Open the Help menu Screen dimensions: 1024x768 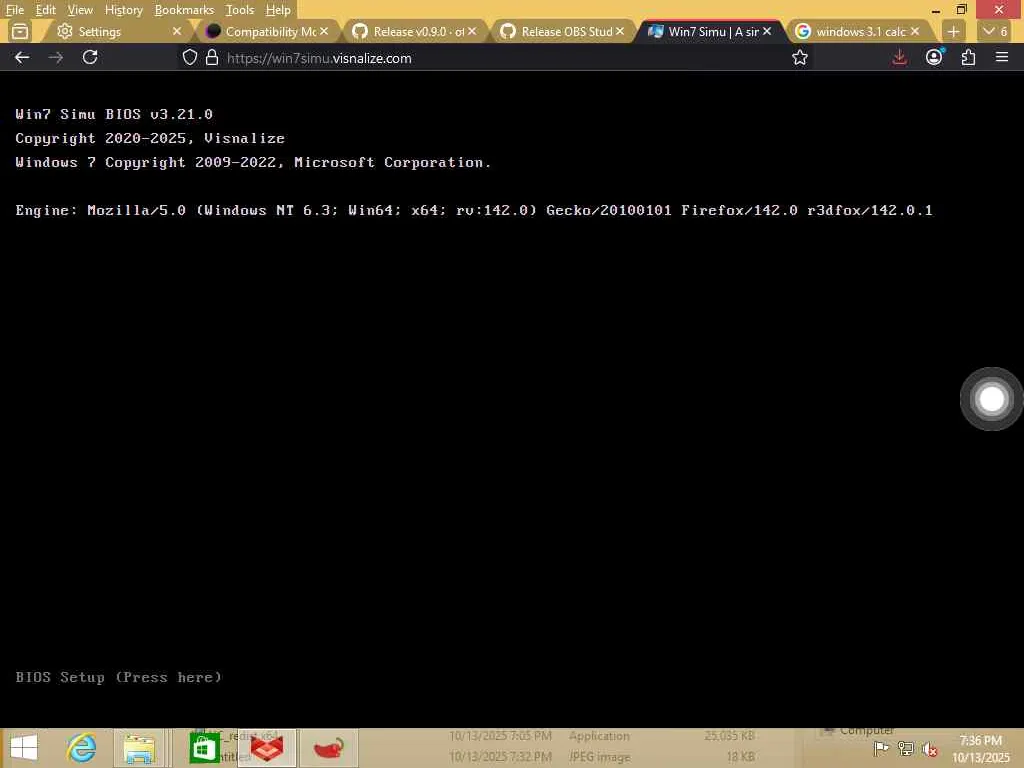(x=278, y=10)
